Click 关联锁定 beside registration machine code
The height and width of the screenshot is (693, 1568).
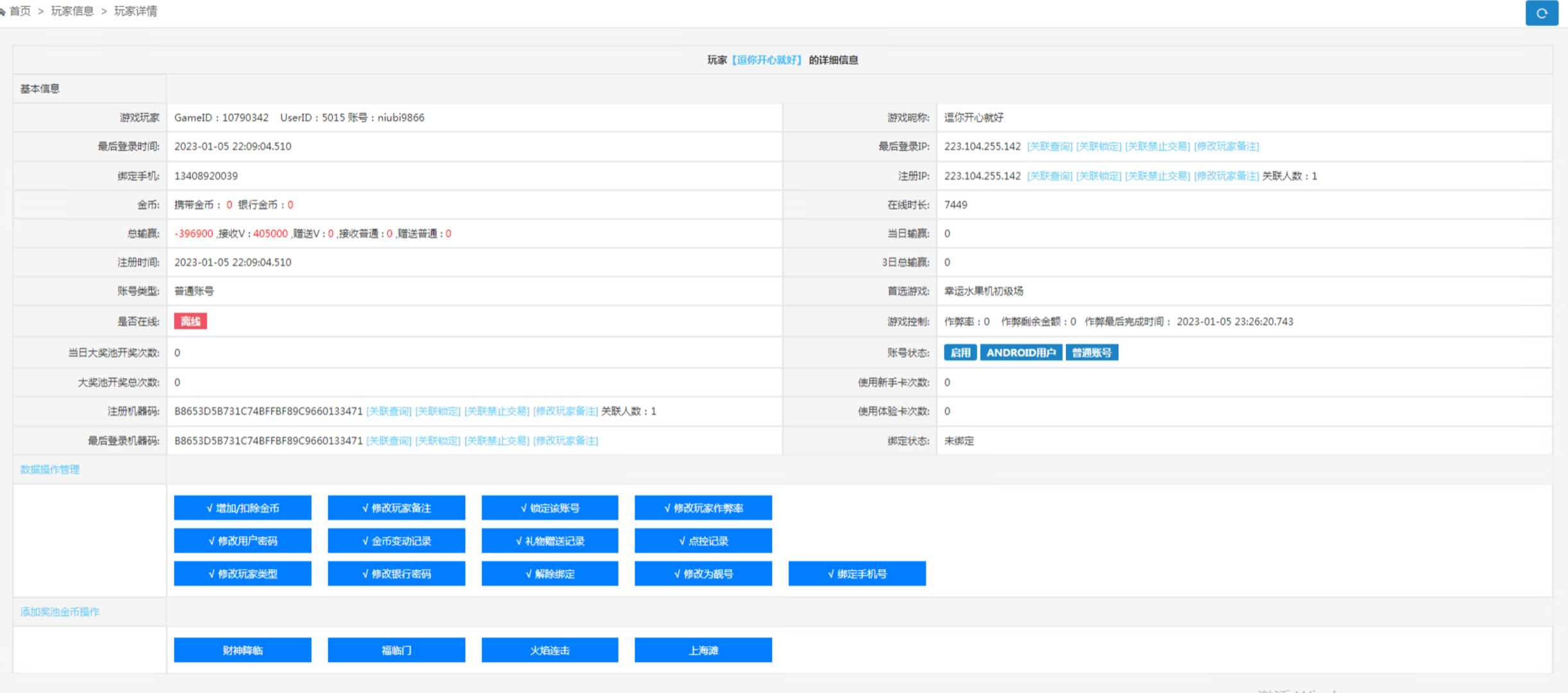click(438, 411)
